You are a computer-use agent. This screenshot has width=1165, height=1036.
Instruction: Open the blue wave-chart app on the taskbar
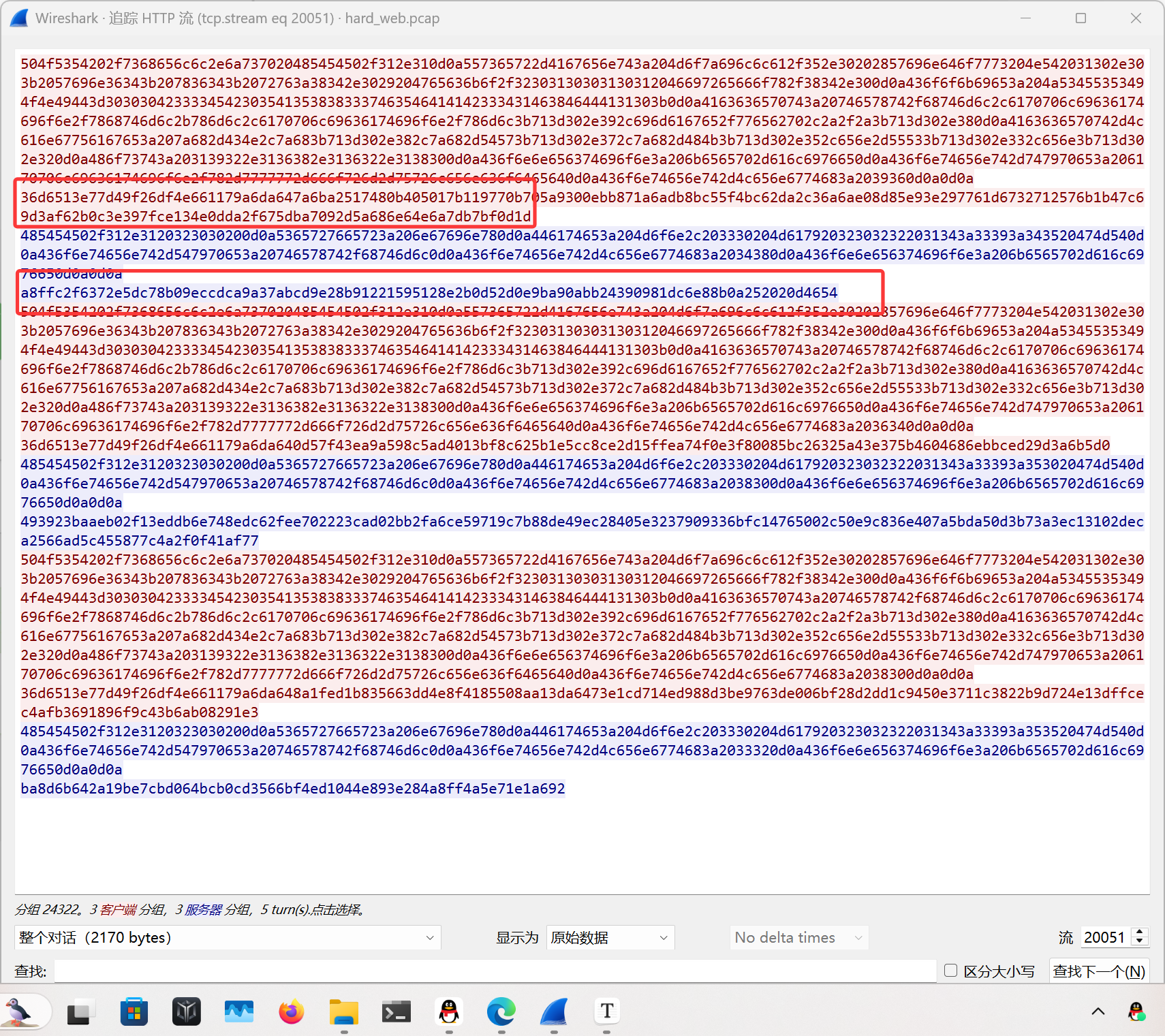(239, 1012)
